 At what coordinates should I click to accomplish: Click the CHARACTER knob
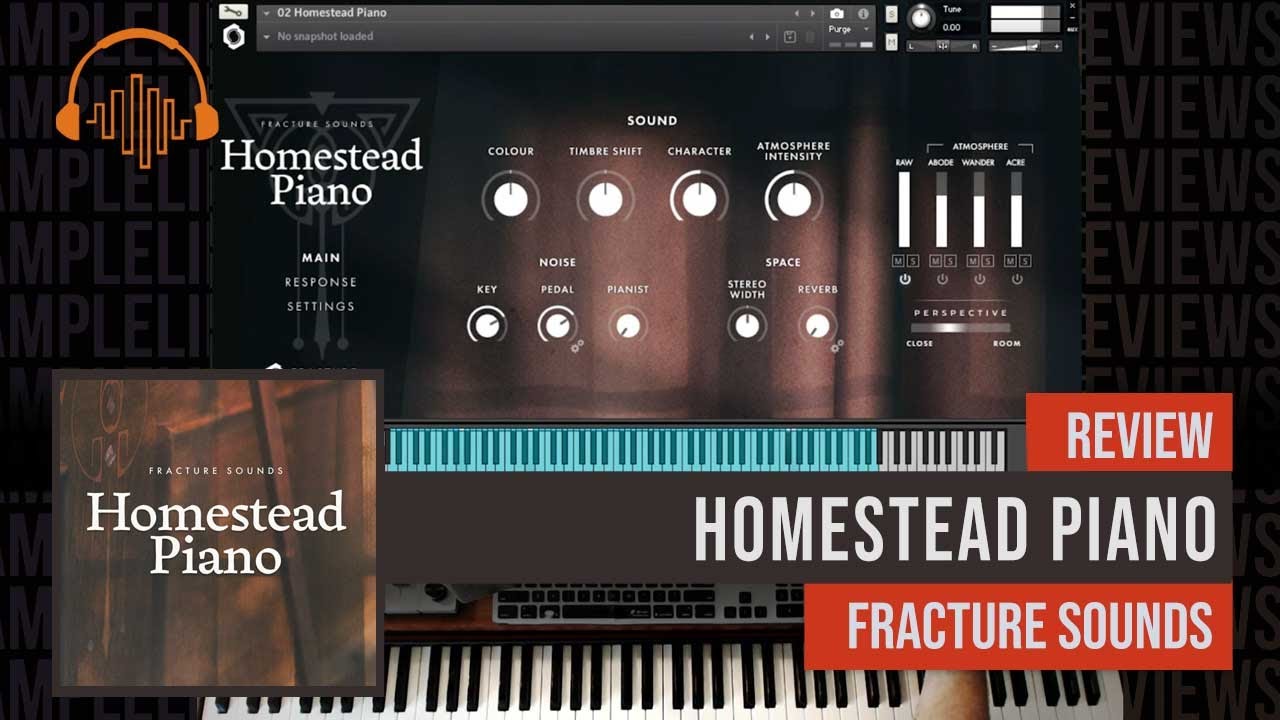click(699, 199)
